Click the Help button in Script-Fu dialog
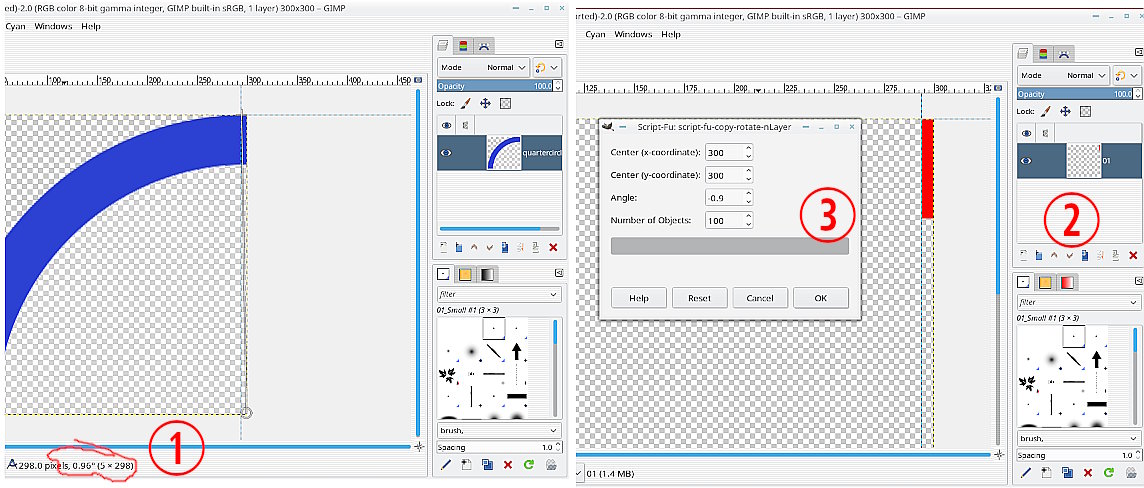1144x488 pixels. tap(639, 298)
